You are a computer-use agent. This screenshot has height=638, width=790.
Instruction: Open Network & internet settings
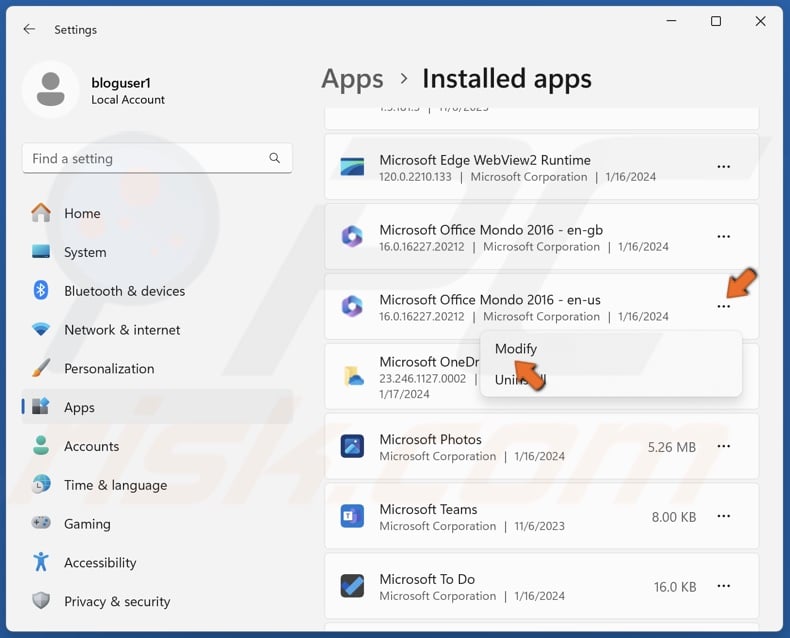tap(157, 330)
